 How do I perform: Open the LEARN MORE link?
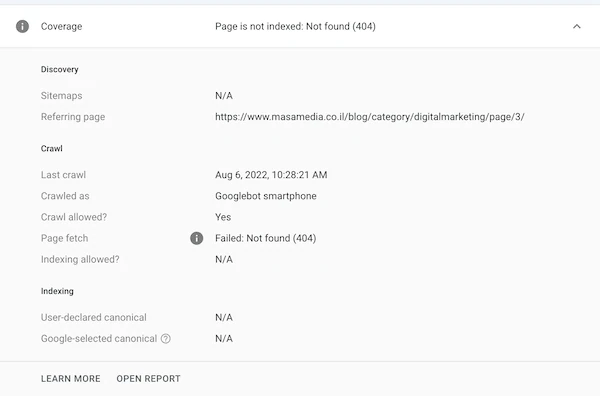(x=71, y=378)
